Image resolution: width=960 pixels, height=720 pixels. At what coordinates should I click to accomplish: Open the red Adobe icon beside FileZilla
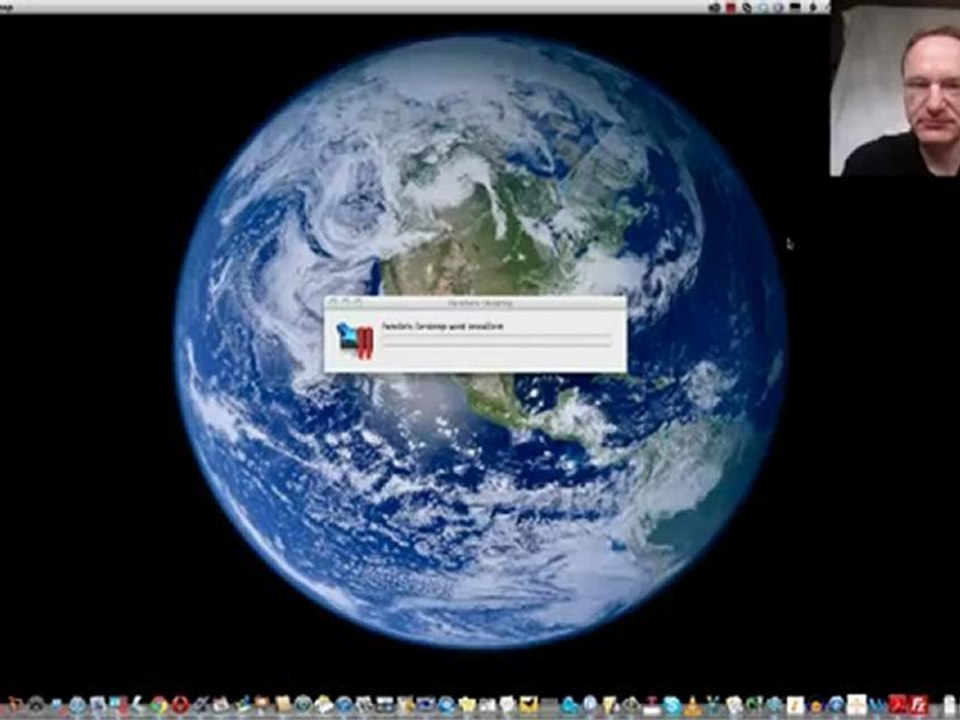pos(899,705)
